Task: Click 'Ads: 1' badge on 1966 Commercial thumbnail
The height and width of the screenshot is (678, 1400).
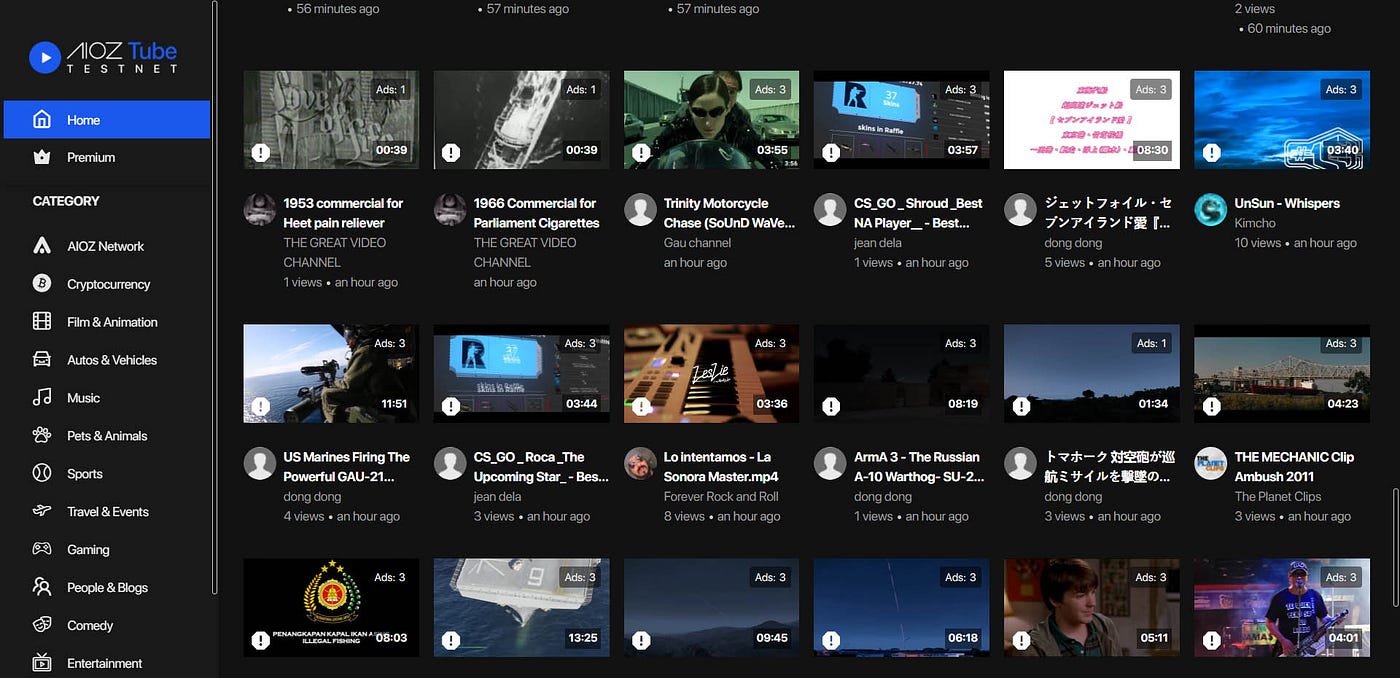Action: coord(580,89)
